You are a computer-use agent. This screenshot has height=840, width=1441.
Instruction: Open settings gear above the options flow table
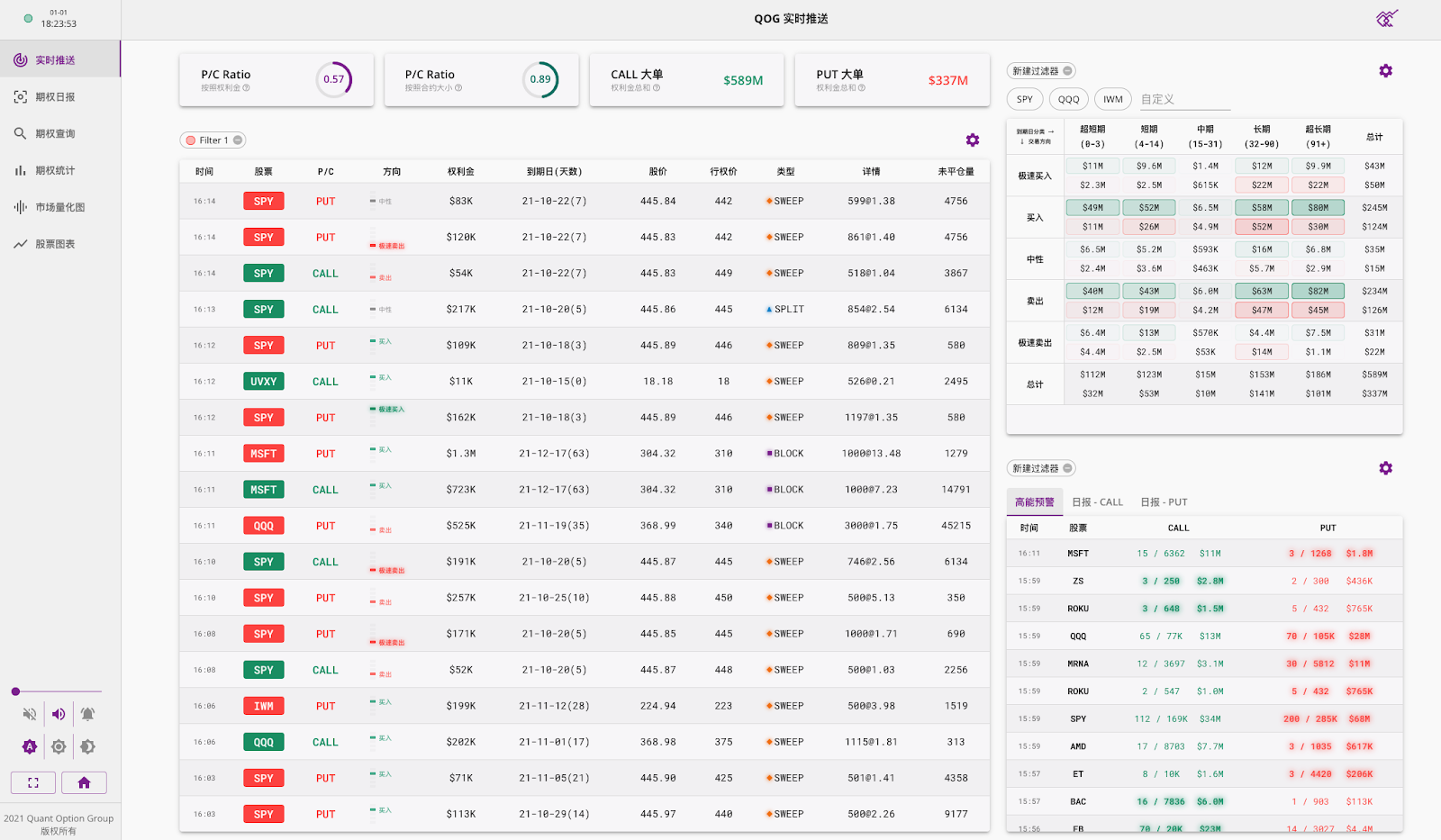973,140
